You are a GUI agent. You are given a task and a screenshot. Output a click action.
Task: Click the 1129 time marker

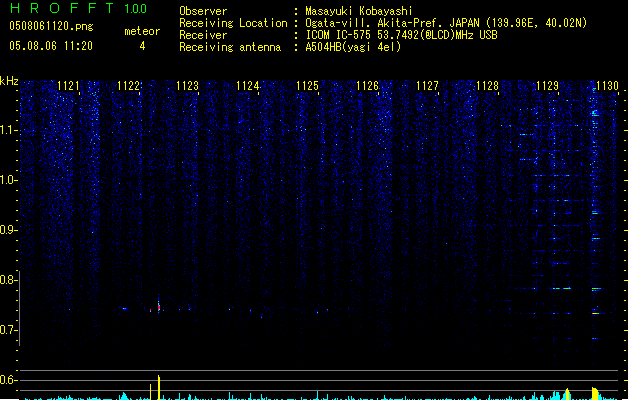(x=547, y=86)
